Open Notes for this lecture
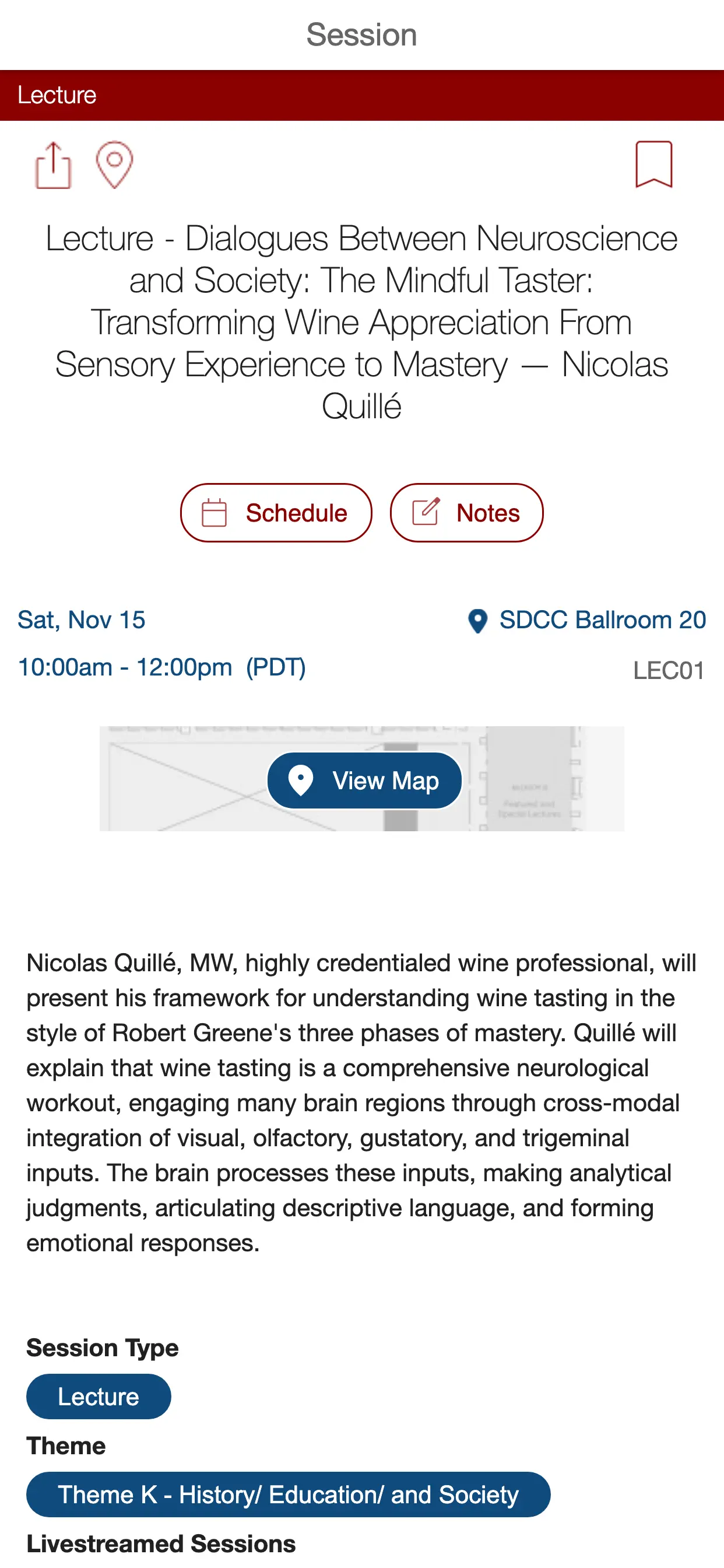This screenshot has width=724, height=1568. coord(466,513)
